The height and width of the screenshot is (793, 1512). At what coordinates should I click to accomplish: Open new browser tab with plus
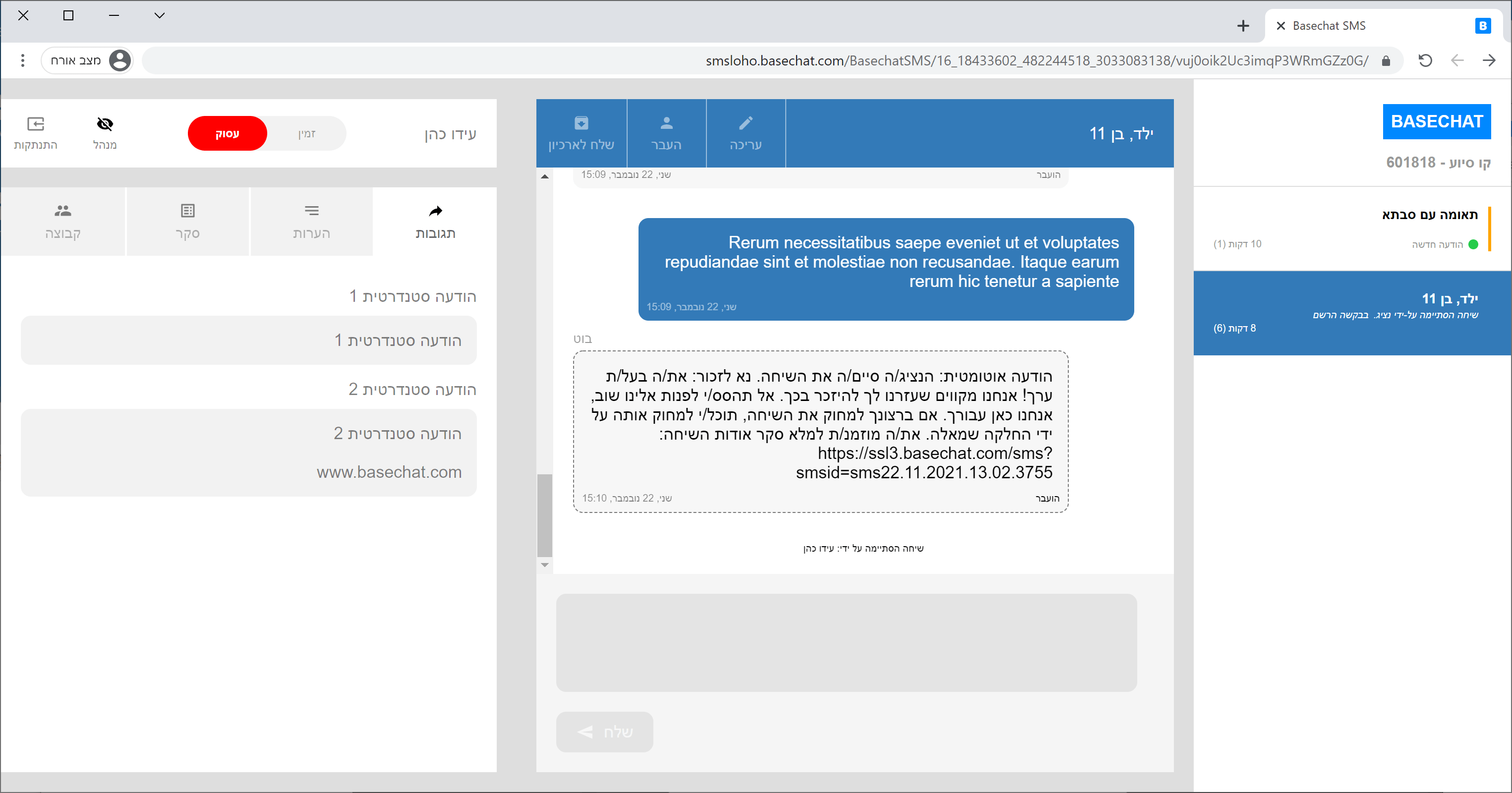click(x=1243, y=26)
